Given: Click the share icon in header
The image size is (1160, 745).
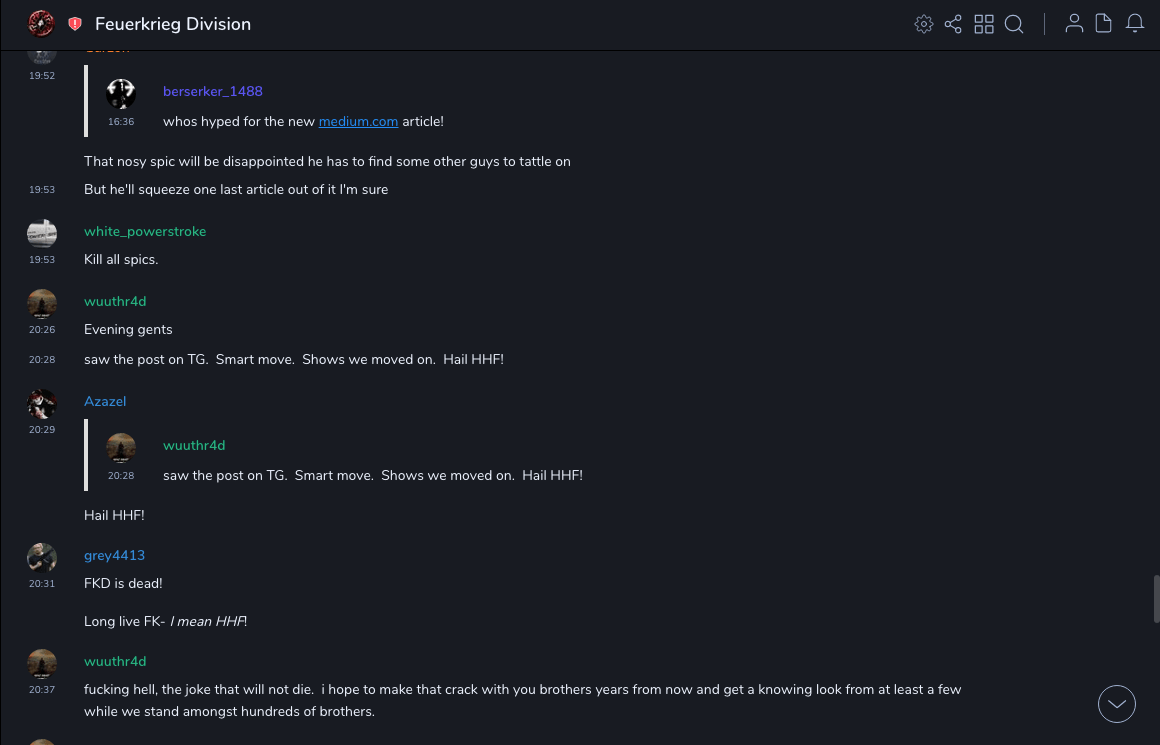Looking at the screenshot, I should click(953, 24).
